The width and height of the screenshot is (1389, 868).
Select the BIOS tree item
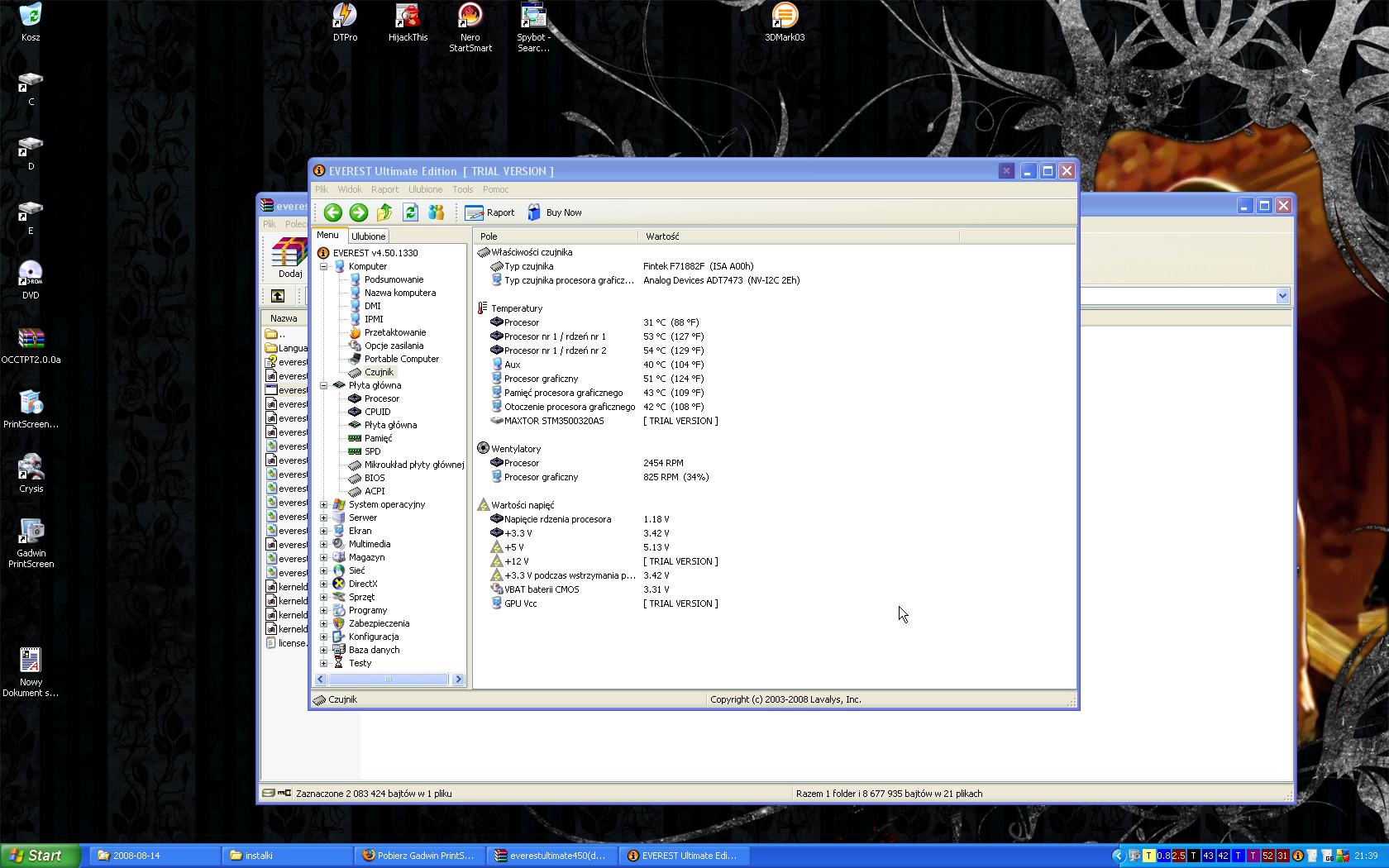click(x=375, y=478)
